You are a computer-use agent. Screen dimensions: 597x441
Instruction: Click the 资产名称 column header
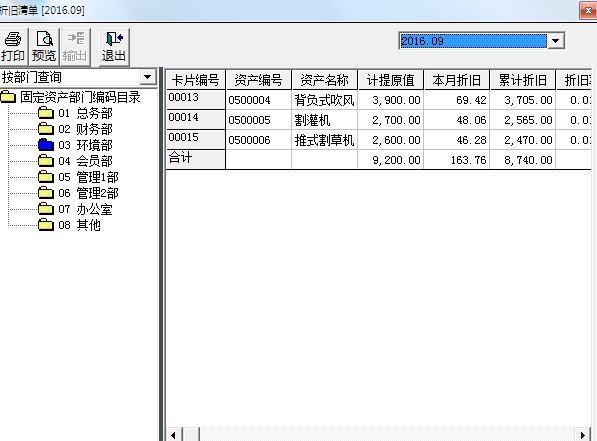324,80
